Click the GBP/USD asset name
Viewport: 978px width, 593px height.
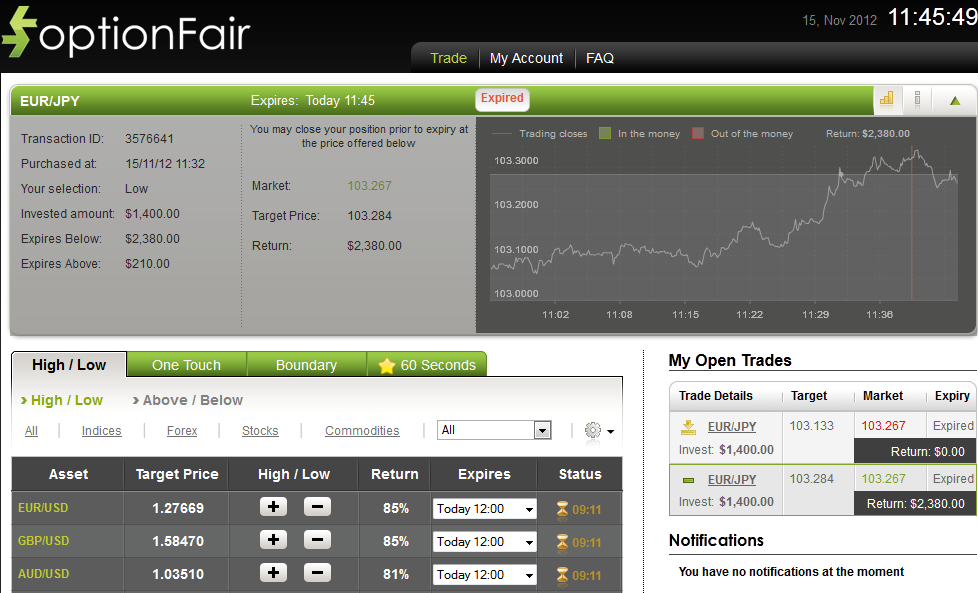(43, 541)
